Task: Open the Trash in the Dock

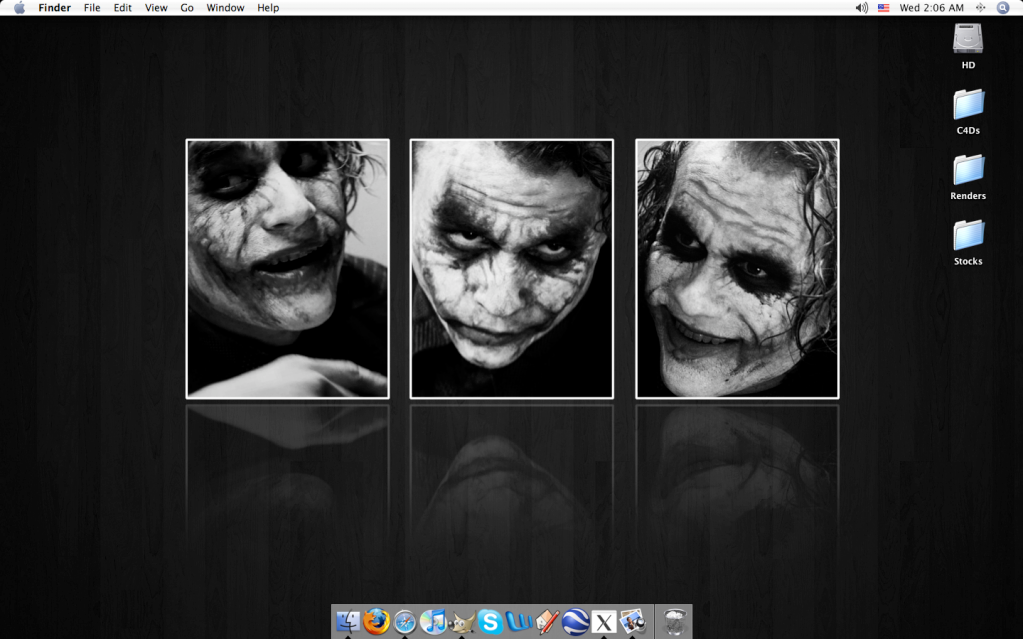Action: [675, 621]
